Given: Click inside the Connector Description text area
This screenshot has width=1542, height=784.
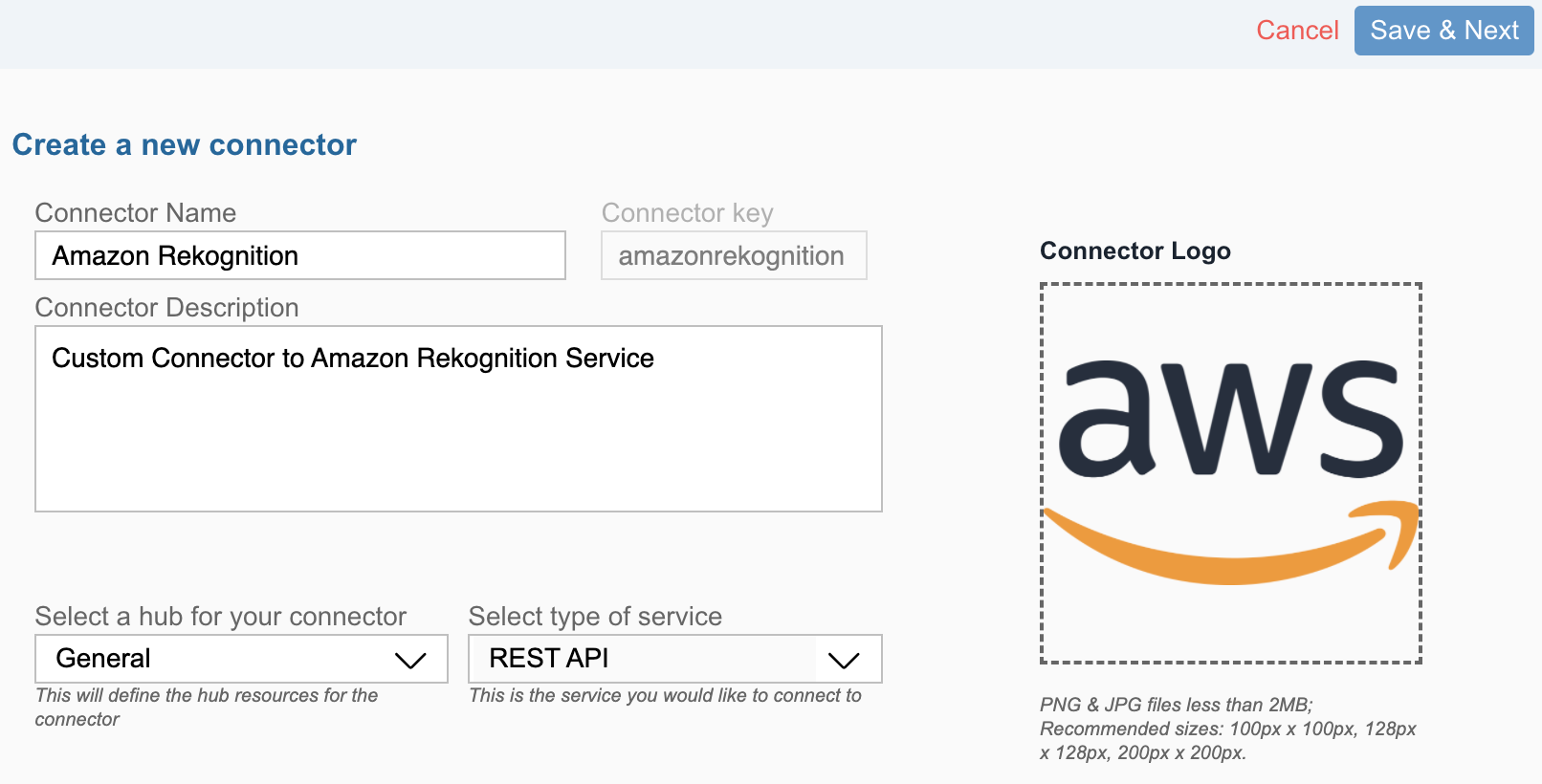Looking at the screenshot, I should point(458,419).
